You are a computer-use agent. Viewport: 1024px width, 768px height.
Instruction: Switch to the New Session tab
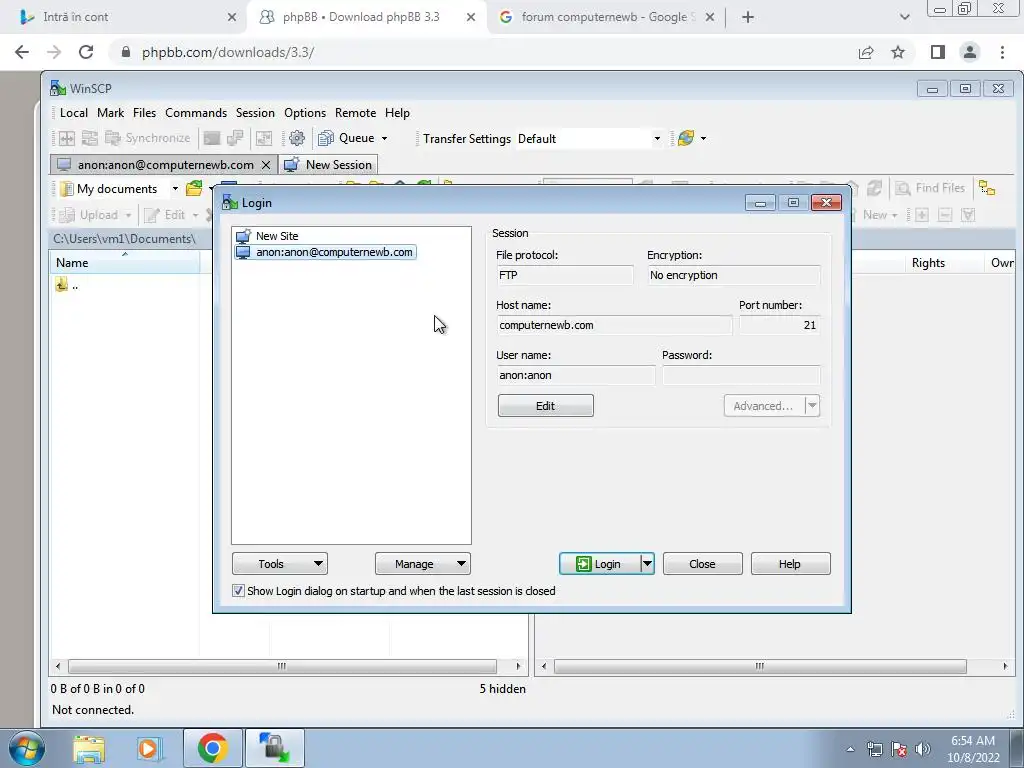[x=328, y=165]
